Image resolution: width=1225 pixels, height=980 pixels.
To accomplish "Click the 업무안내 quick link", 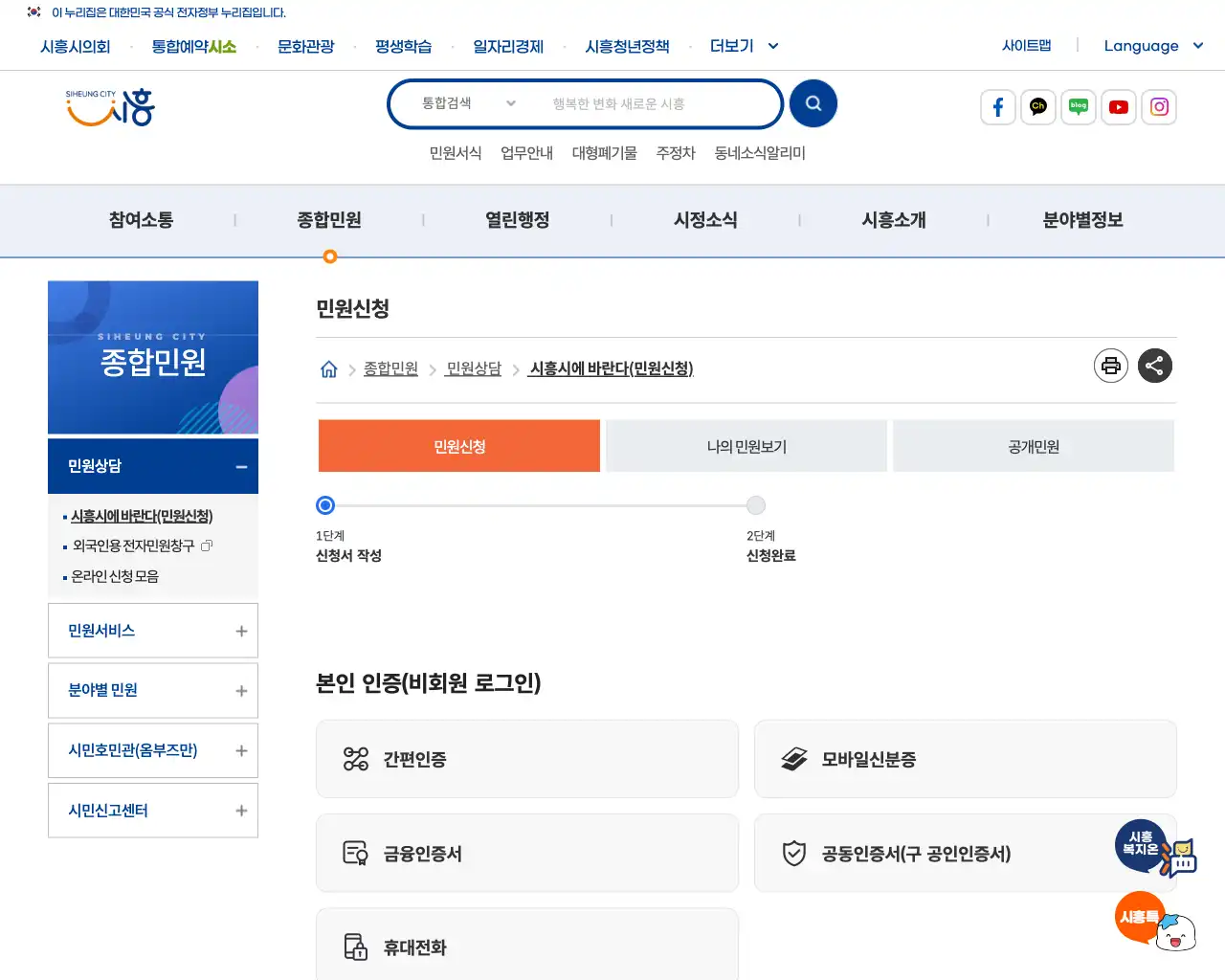I will point(527,153).
